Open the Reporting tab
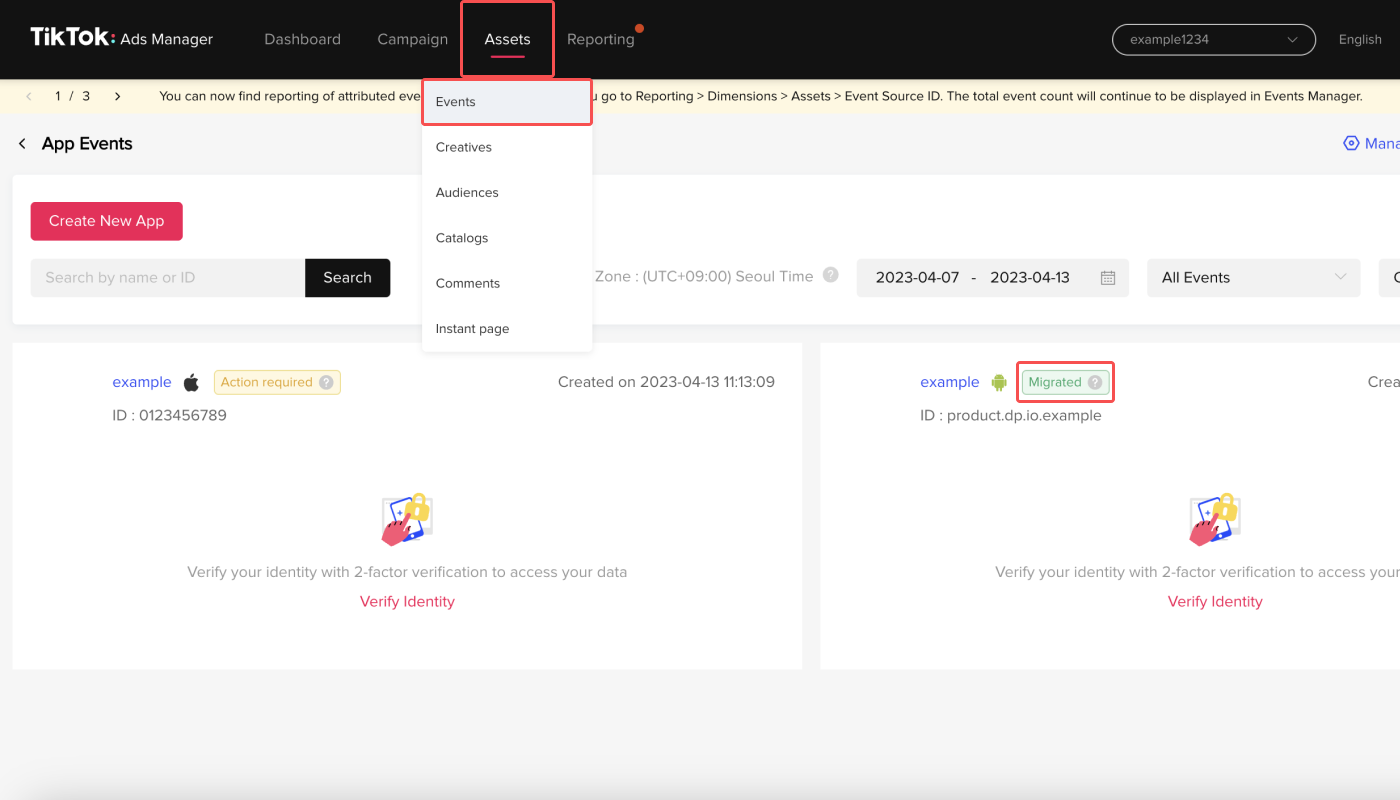1400x800 pixels. click(x=600, y=39)
